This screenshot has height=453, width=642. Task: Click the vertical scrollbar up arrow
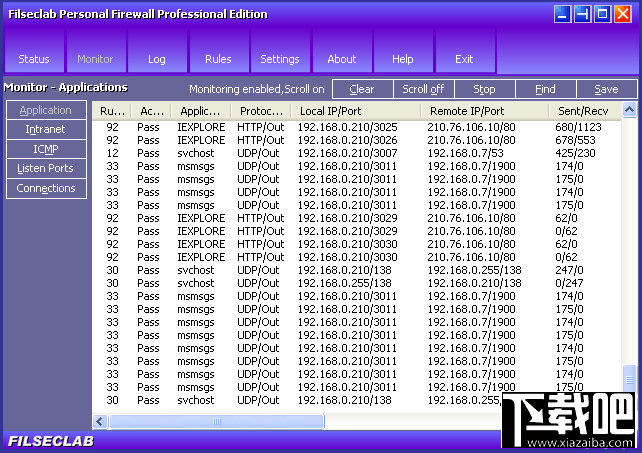629,110
